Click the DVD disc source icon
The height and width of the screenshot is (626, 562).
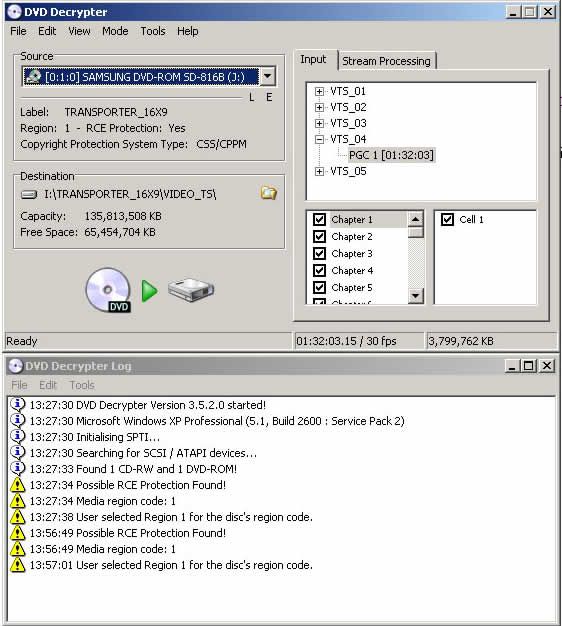point(108,290)
